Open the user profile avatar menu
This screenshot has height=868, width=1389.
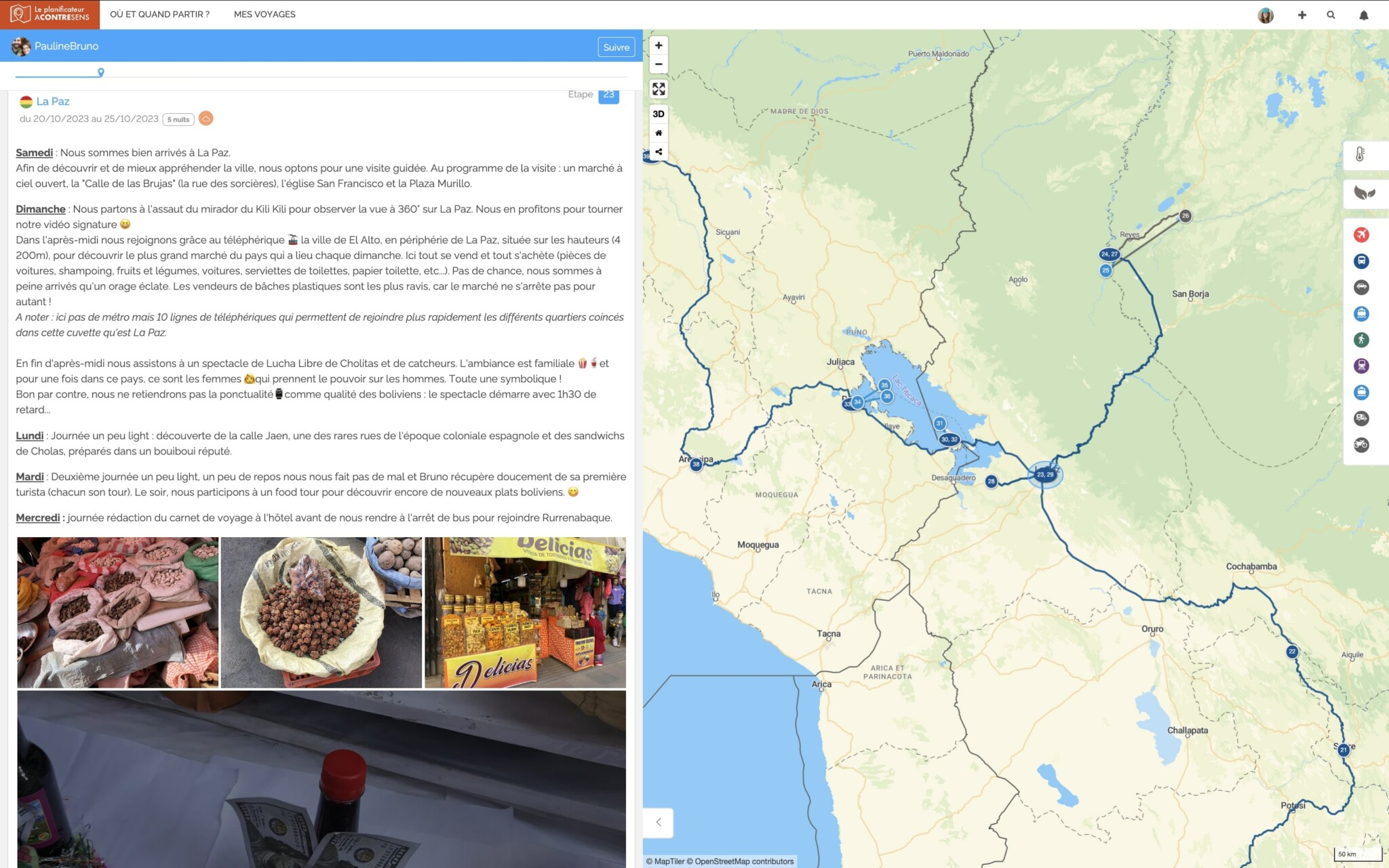[1265, 15]
